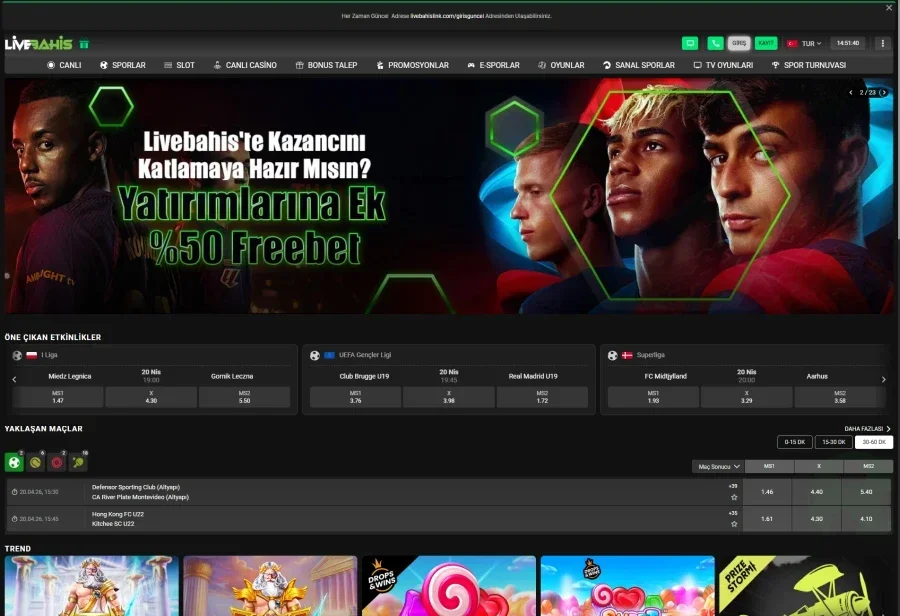Open +39 markets for Defensor match
Viewport: 900px width, 616px height.
click(733, 486)
